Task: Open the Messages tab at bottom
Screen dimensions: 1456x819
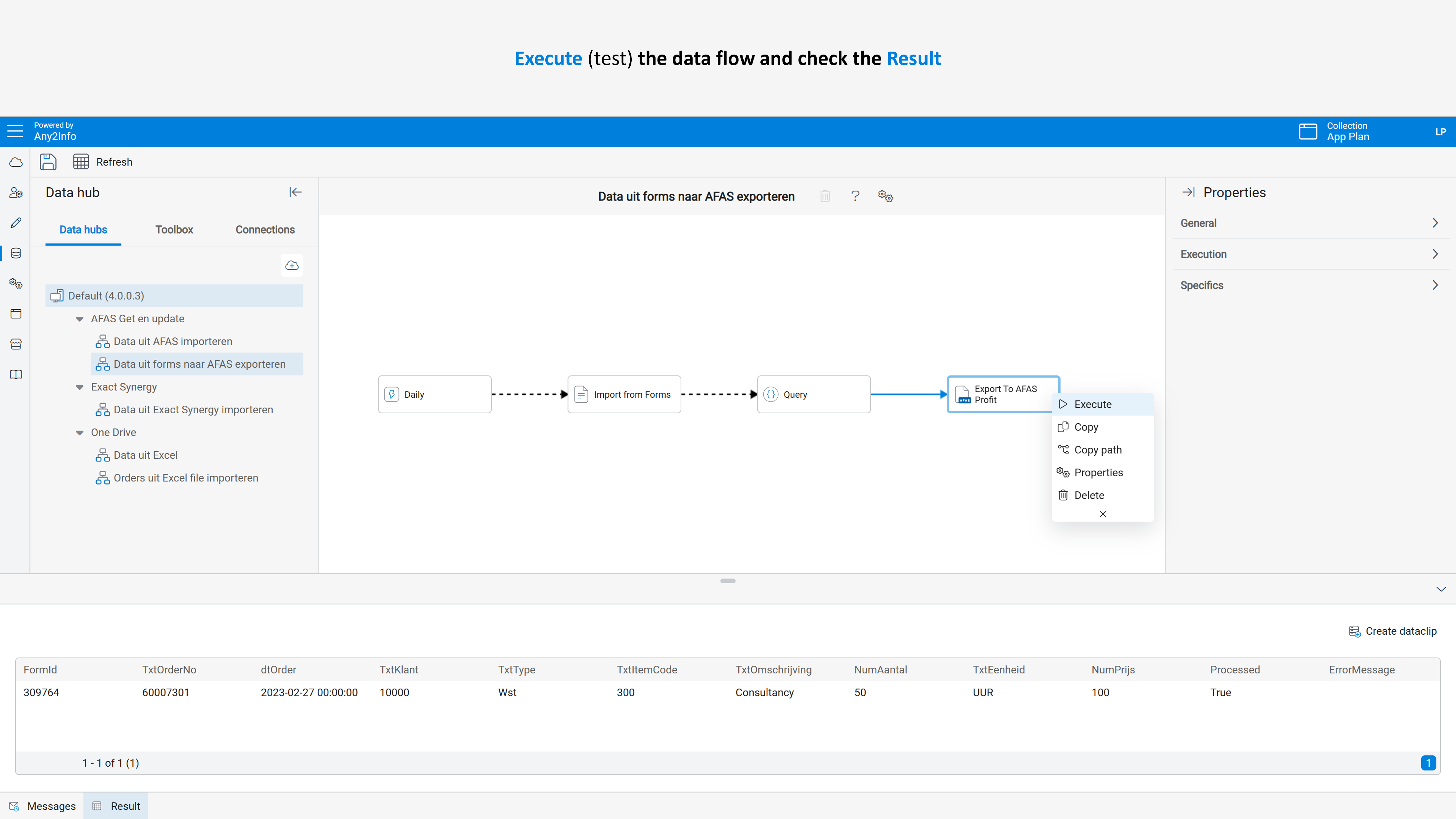Action: (x=43, y=806)
